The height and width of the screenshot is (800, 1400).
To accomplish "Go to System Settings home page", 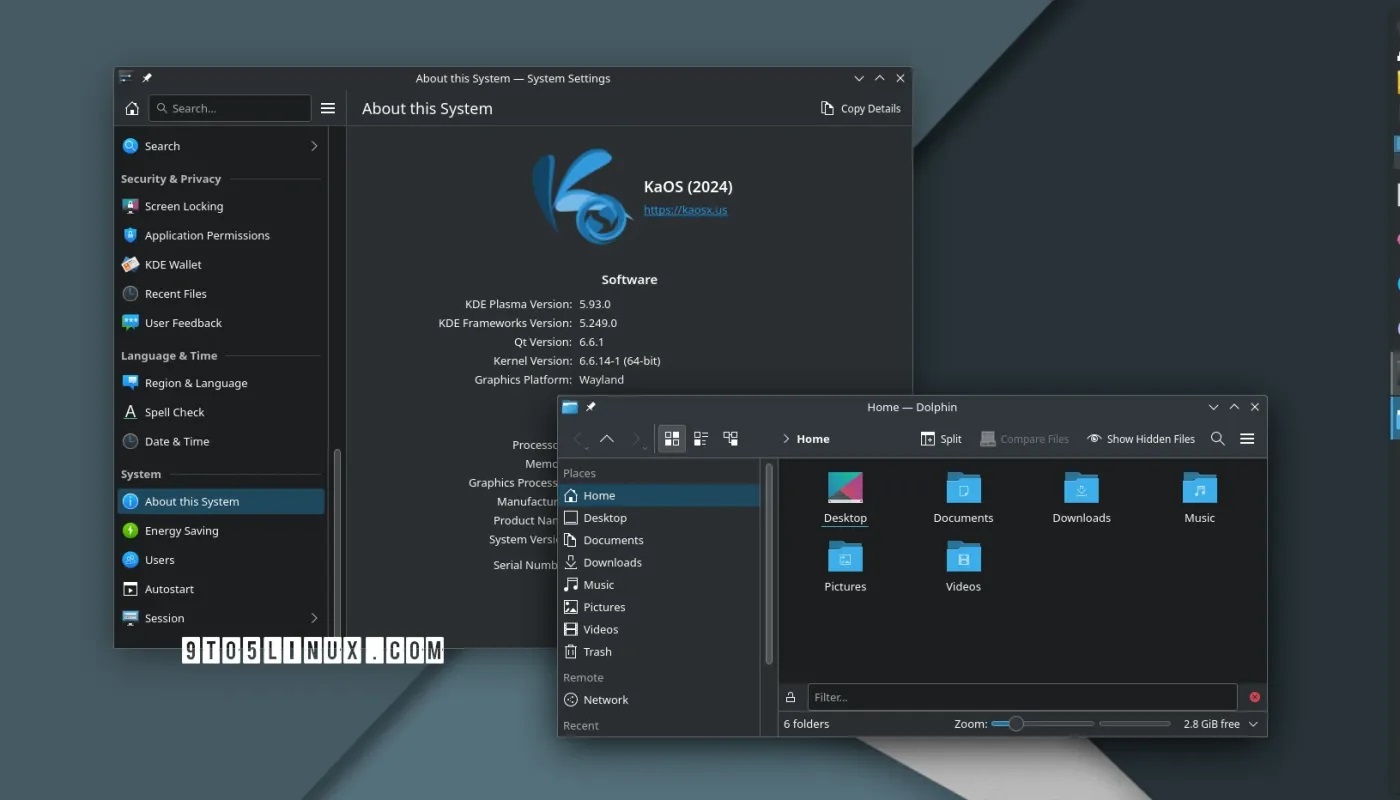I will (x=131, y=108).
